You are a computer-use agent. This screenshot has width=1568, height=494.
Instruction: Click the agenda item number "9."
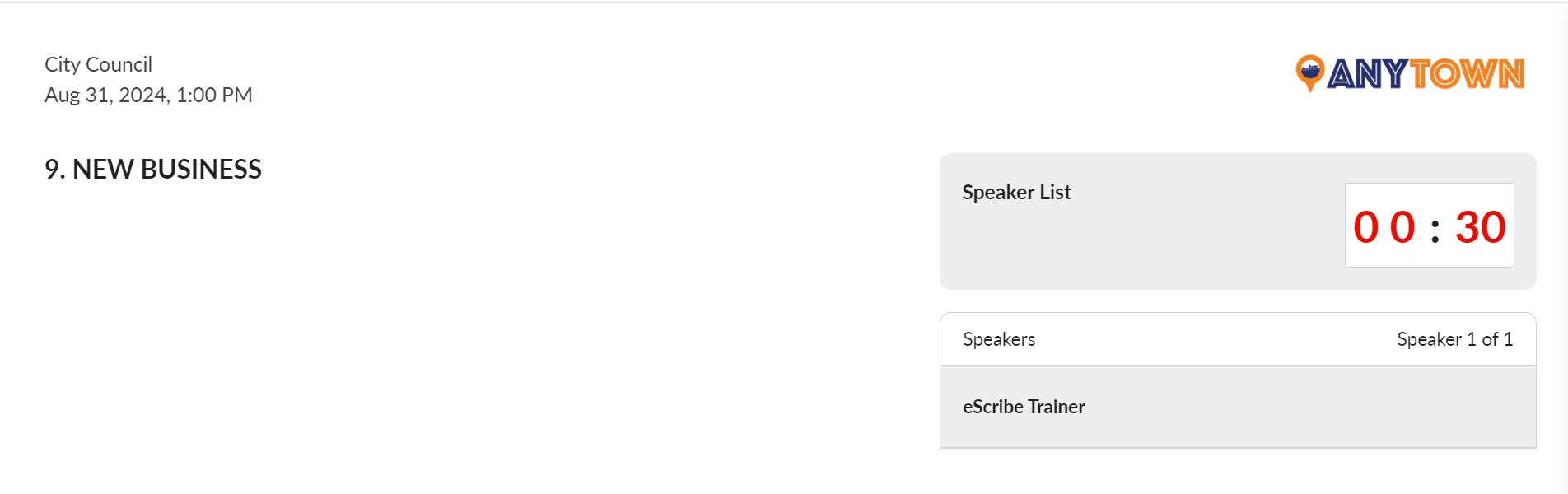coord(54,169)
